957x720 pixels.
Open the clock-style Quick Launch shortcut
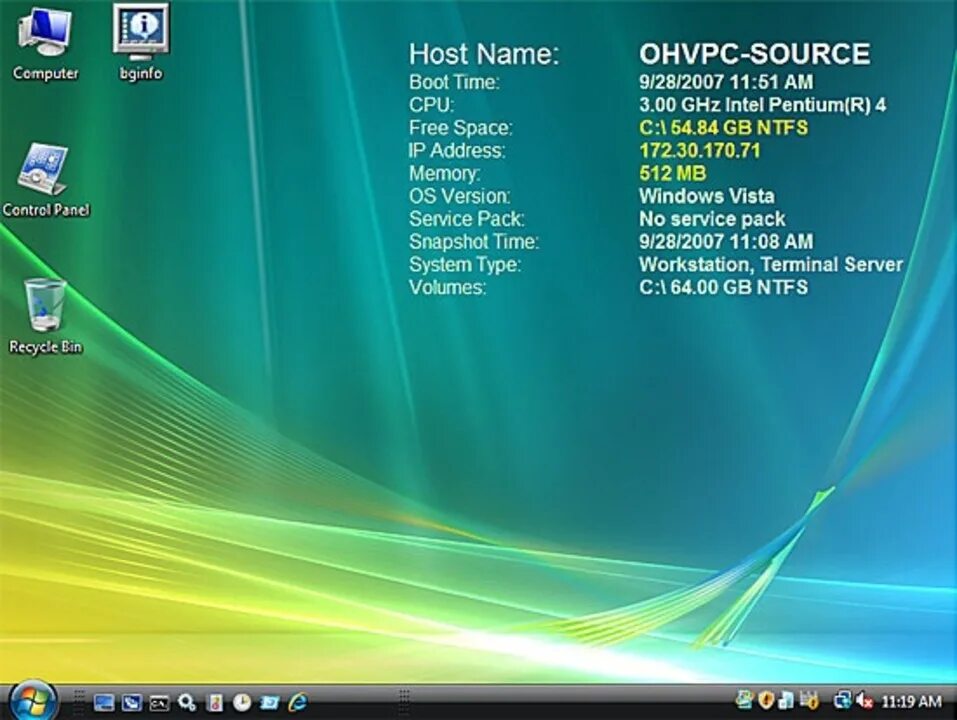[241, 702]
